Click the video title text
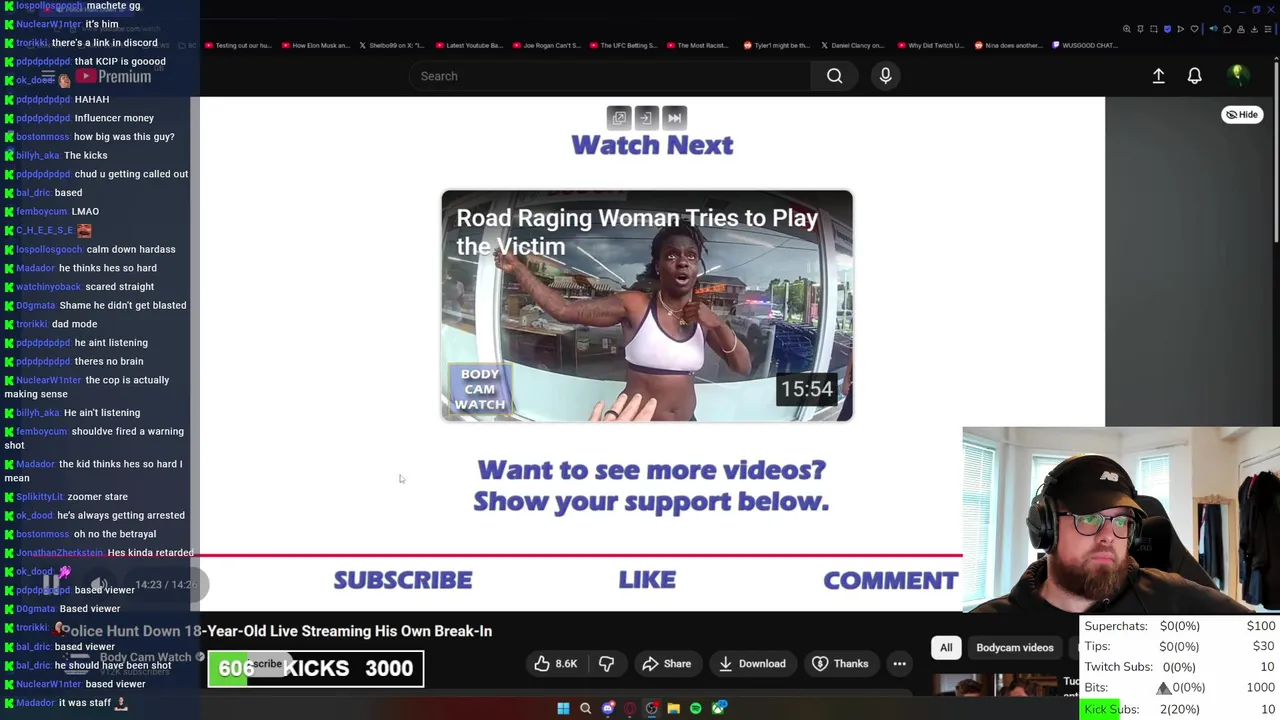1280x720 pixels. 277,631
